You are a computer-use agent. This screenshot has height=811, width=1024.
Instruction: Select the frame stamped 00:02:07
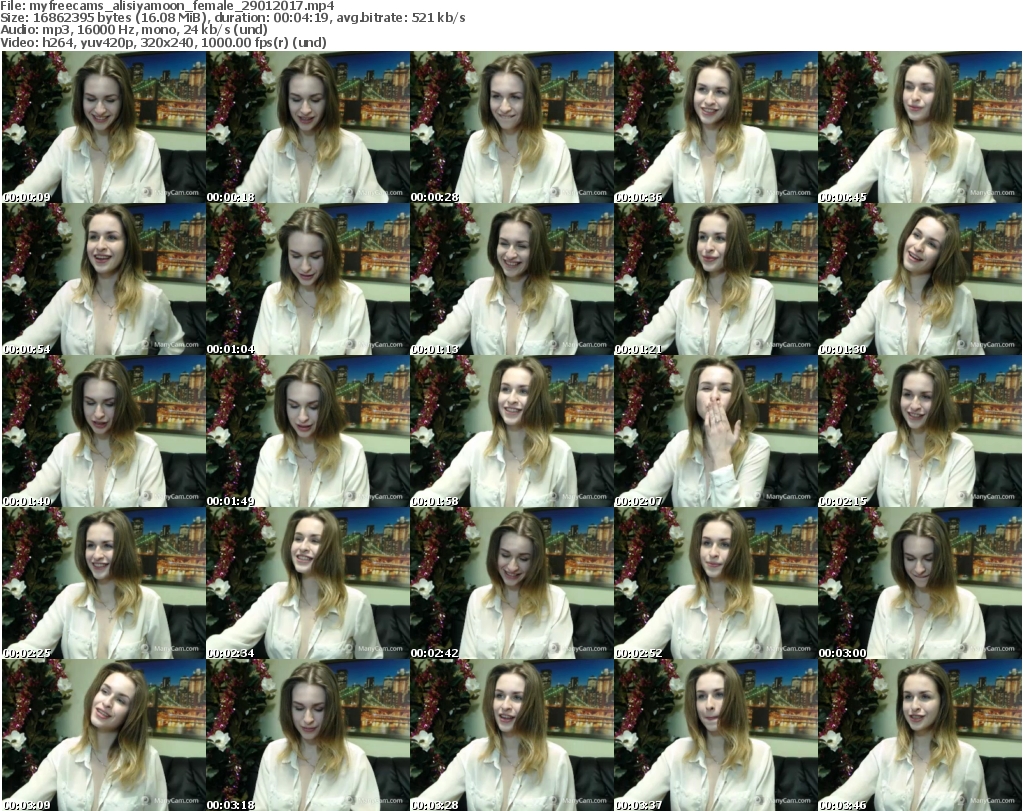click(715, 432)
